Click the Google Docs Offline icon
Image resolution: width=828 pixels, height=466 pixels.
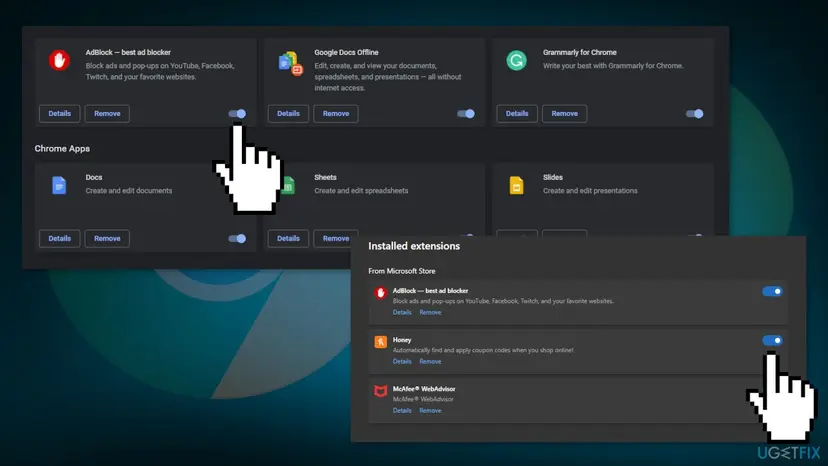coord(290,63)
